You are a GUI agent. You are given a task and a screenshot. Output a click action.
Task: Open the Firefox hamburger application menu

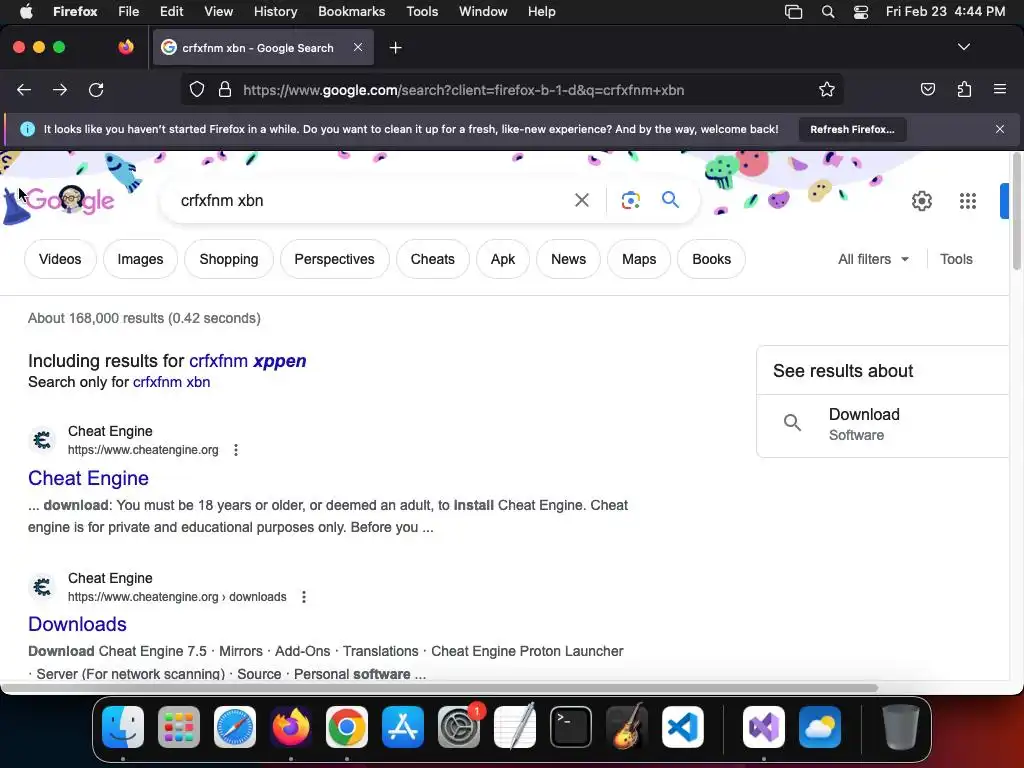1000,89
